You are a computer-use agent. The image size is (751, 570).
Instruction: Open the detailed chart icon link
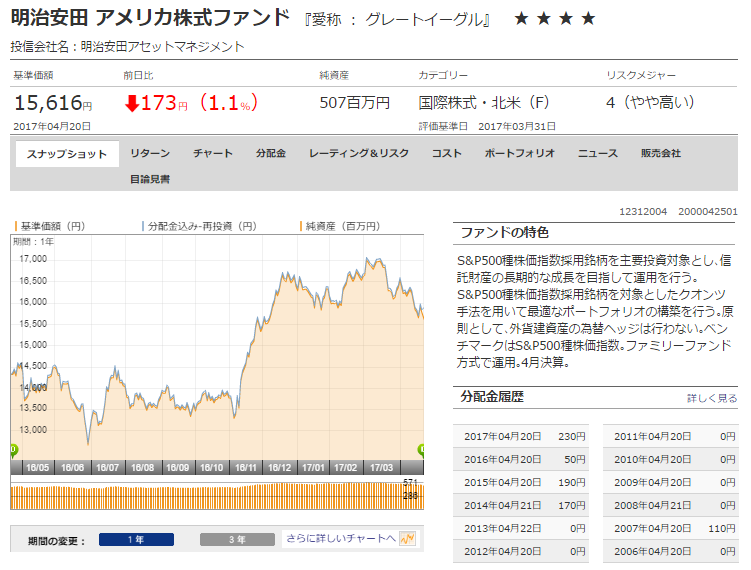point(408,538)
